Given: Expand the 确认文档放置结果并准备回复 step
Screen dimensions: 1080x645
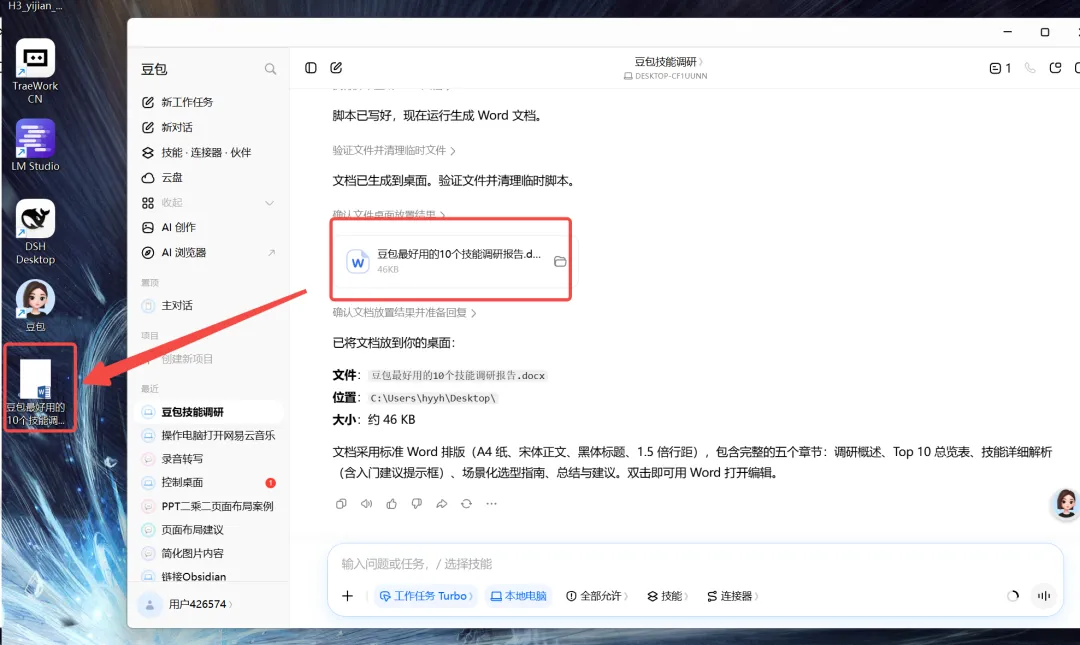Looking at the screenshot, I should pyautogui.click(x=404, y=312).
